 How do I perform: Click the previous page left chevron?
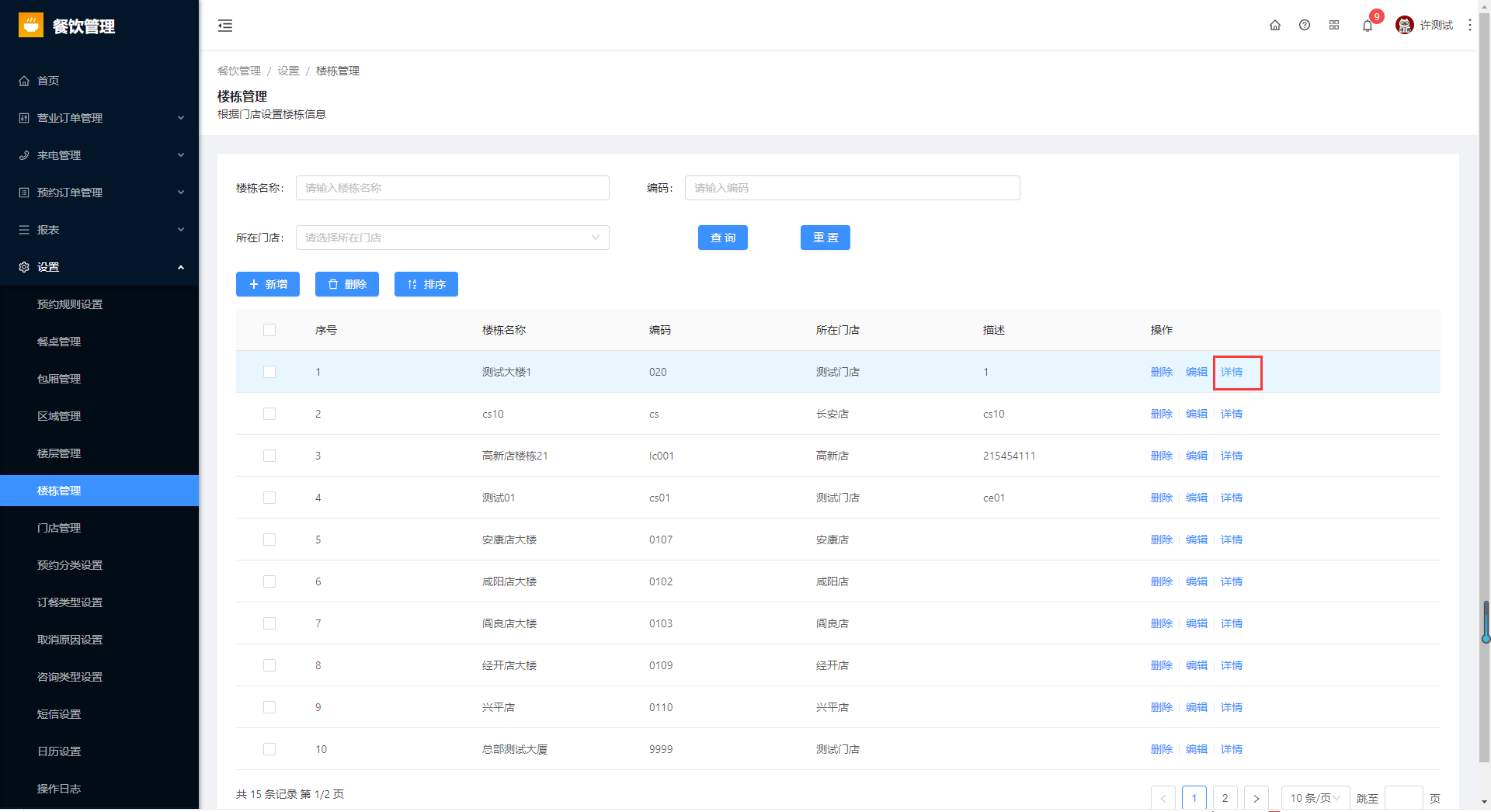pyautogui.click(x=1163, y=798)
